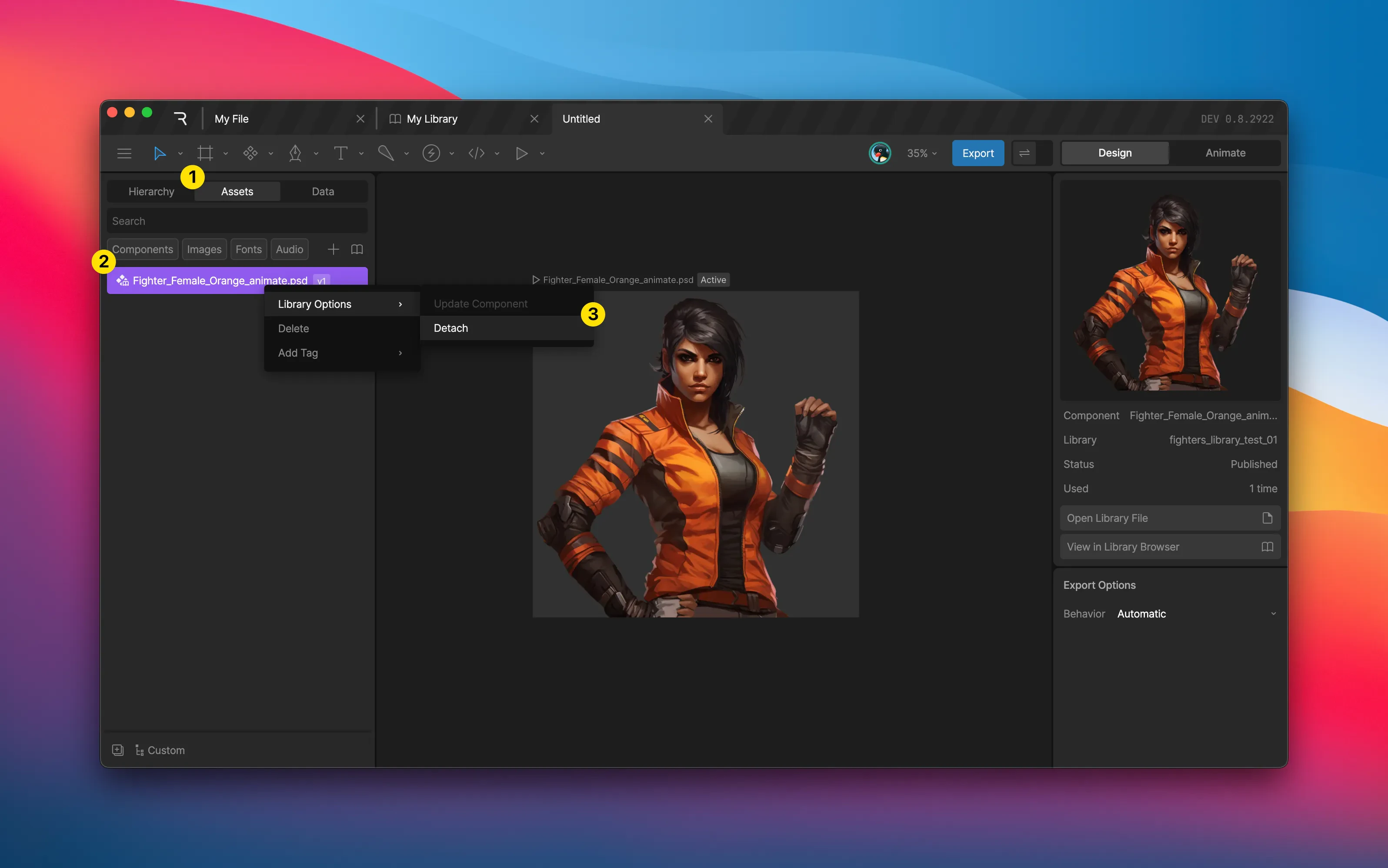Open library book icon in Assets panel

pos(357,249)
